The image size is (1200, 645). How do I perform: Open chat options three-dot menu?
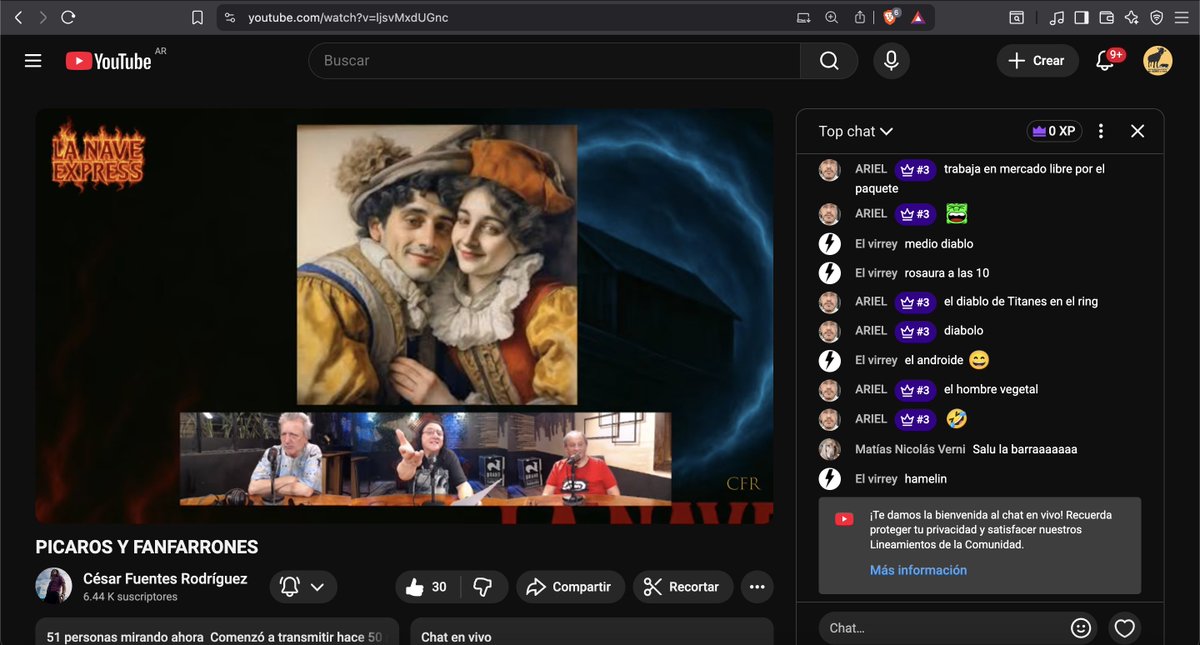[x=1101, y=131]
